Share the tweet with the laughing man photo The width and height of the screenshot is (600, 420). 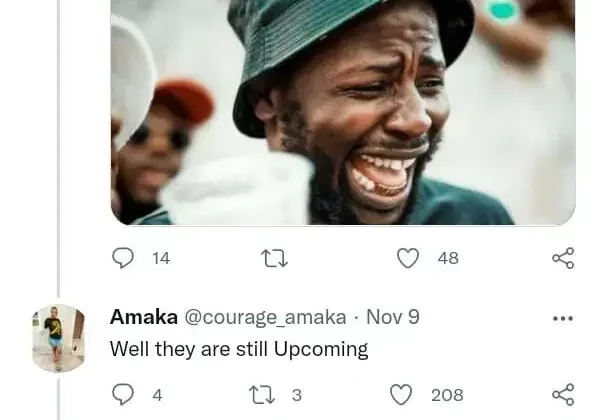pyautogui.click(x=563, y=258)
